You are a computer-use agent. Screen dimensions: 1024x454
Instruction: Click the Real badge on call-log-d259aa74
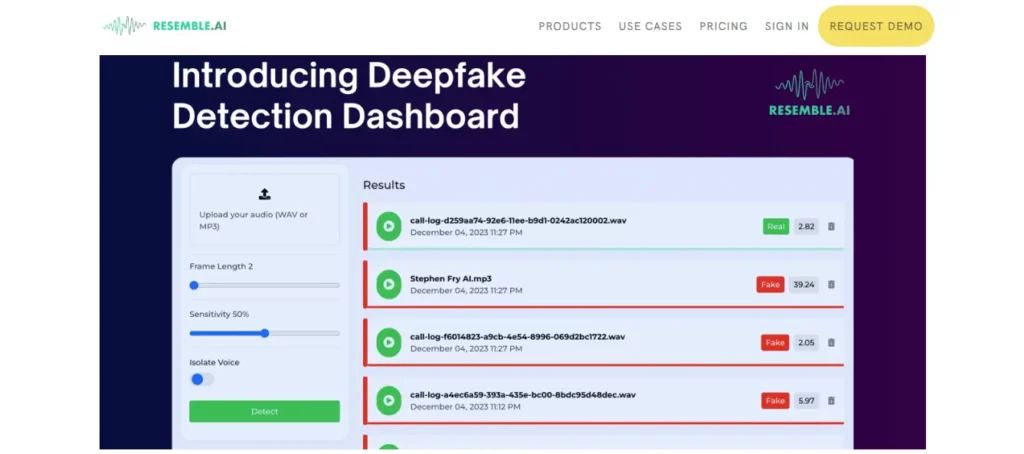click(x=776, y=226)
